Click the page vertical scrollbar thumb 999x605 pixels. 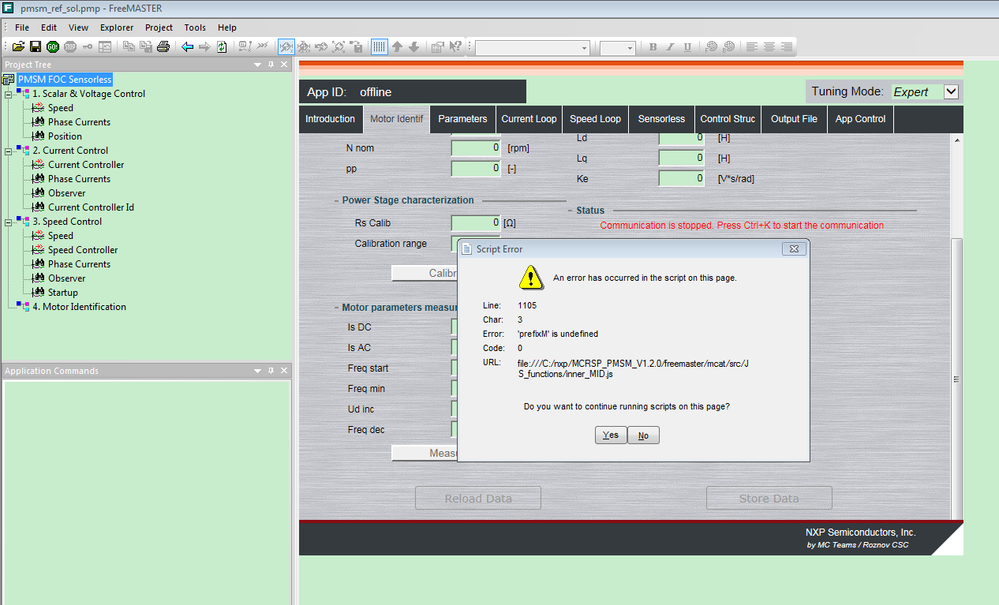click(x=956, y=379)
